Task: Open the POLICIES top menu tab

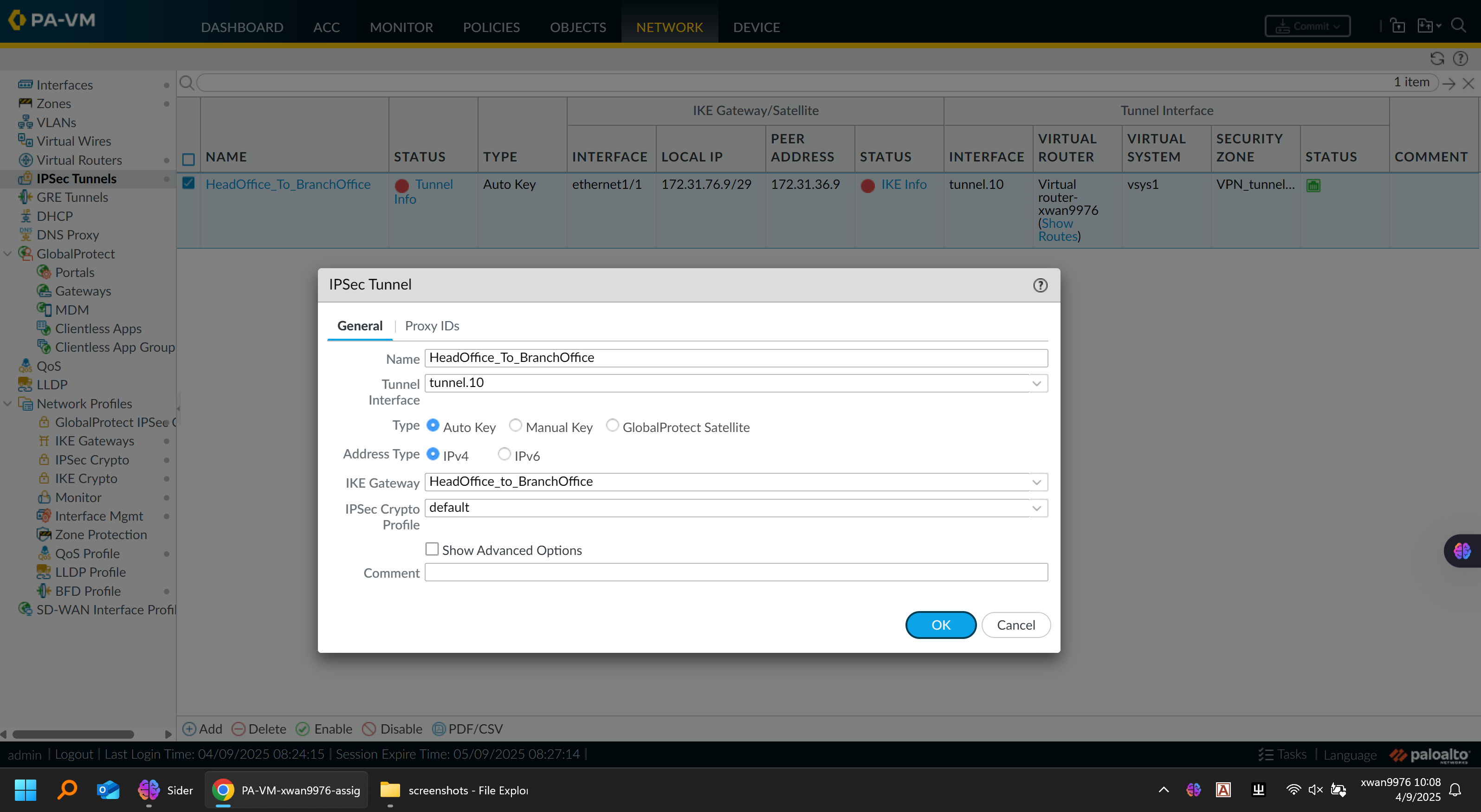Action: point(491,27)
